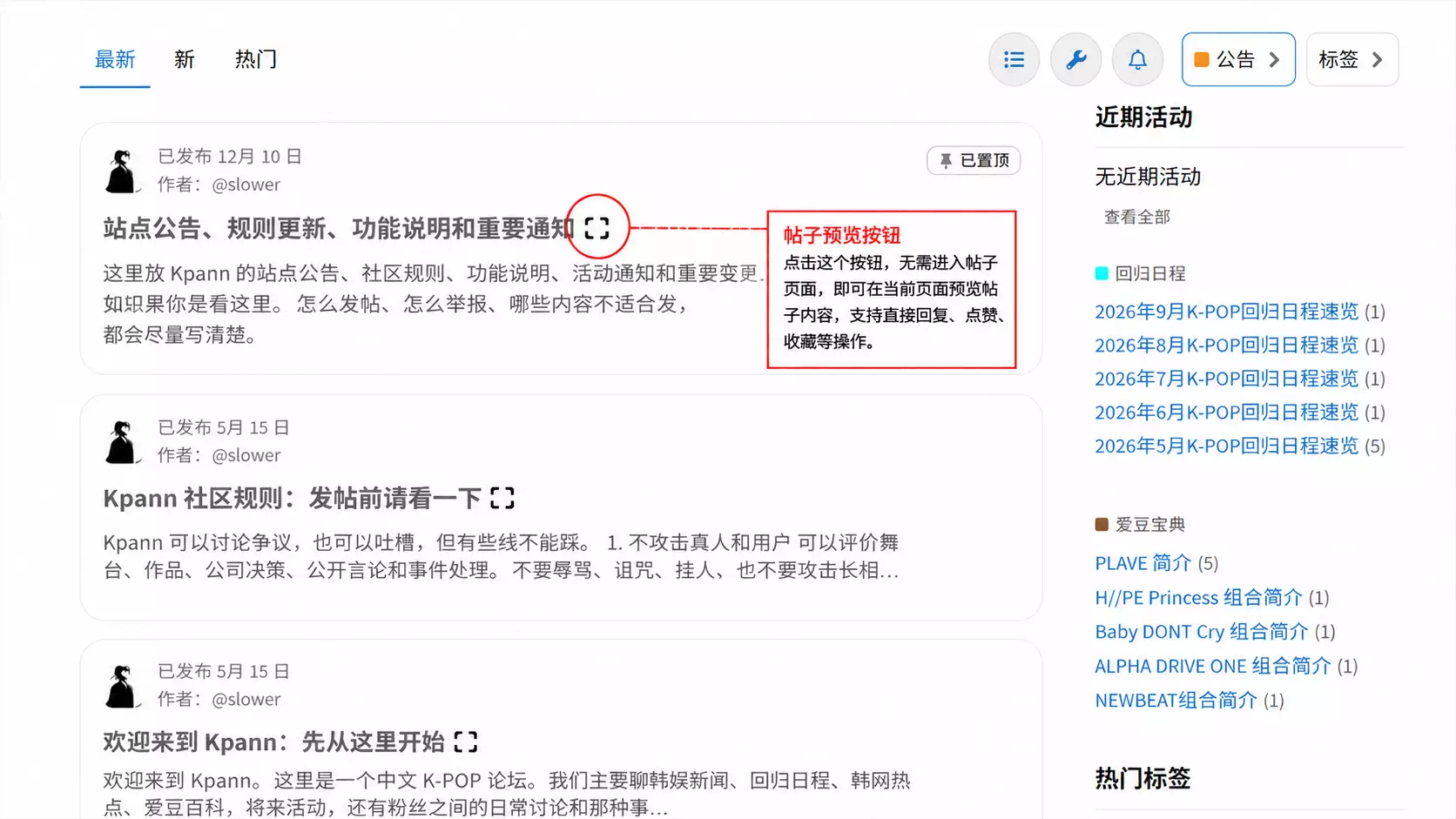Click the 欢迎来到 Kpann post excerpt
Screen dimensions: 1456x819
tap(507, 794)
